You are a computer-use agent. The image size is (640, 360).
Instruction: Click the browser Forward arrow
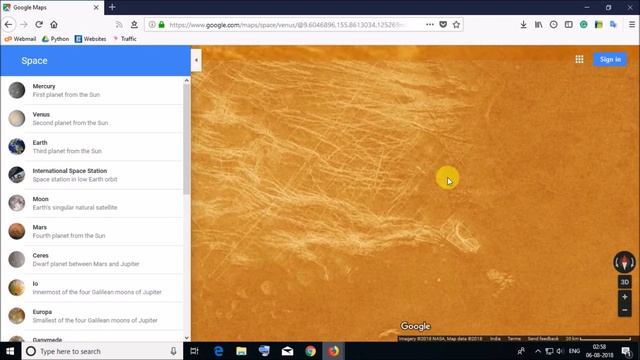(x=24, y=25)
